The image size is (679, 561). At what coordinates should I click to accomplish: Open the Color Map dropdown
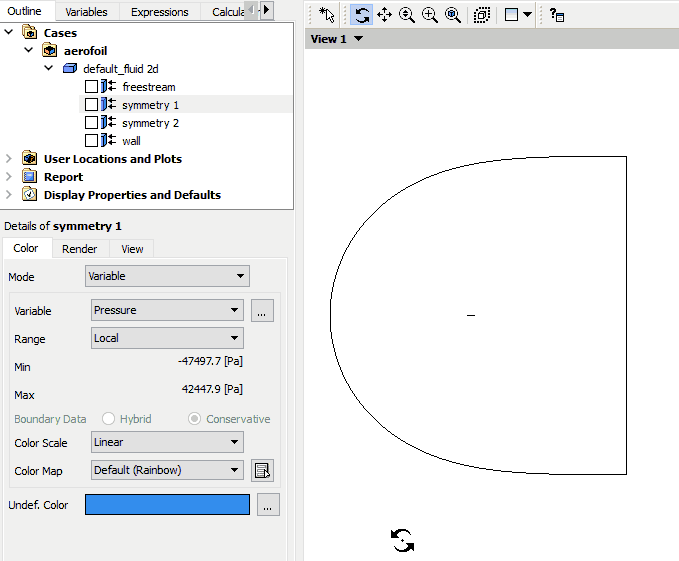click(167, 470)
